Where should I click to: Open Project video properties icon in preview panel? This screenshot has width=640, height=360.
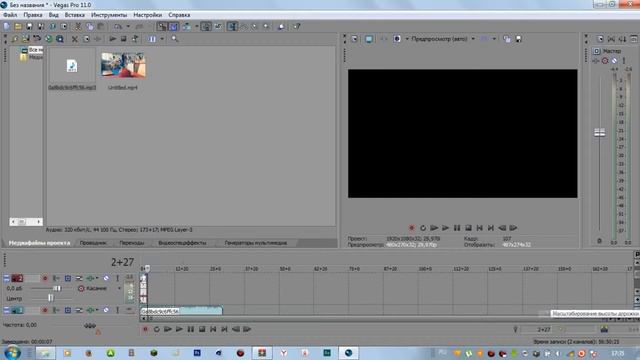(354, 39)
